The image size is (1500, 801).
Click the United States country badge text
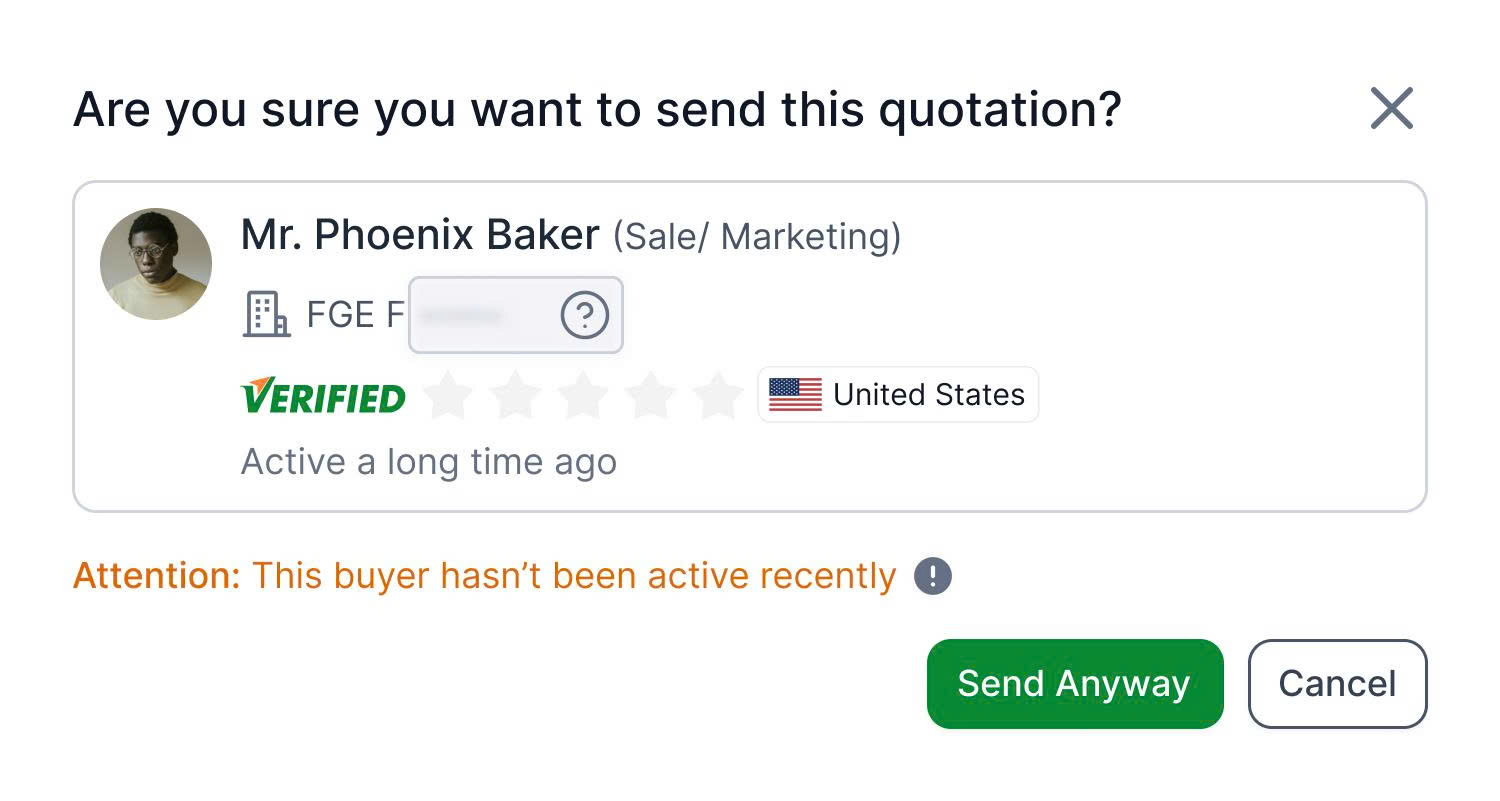click(x=929, y=395)
